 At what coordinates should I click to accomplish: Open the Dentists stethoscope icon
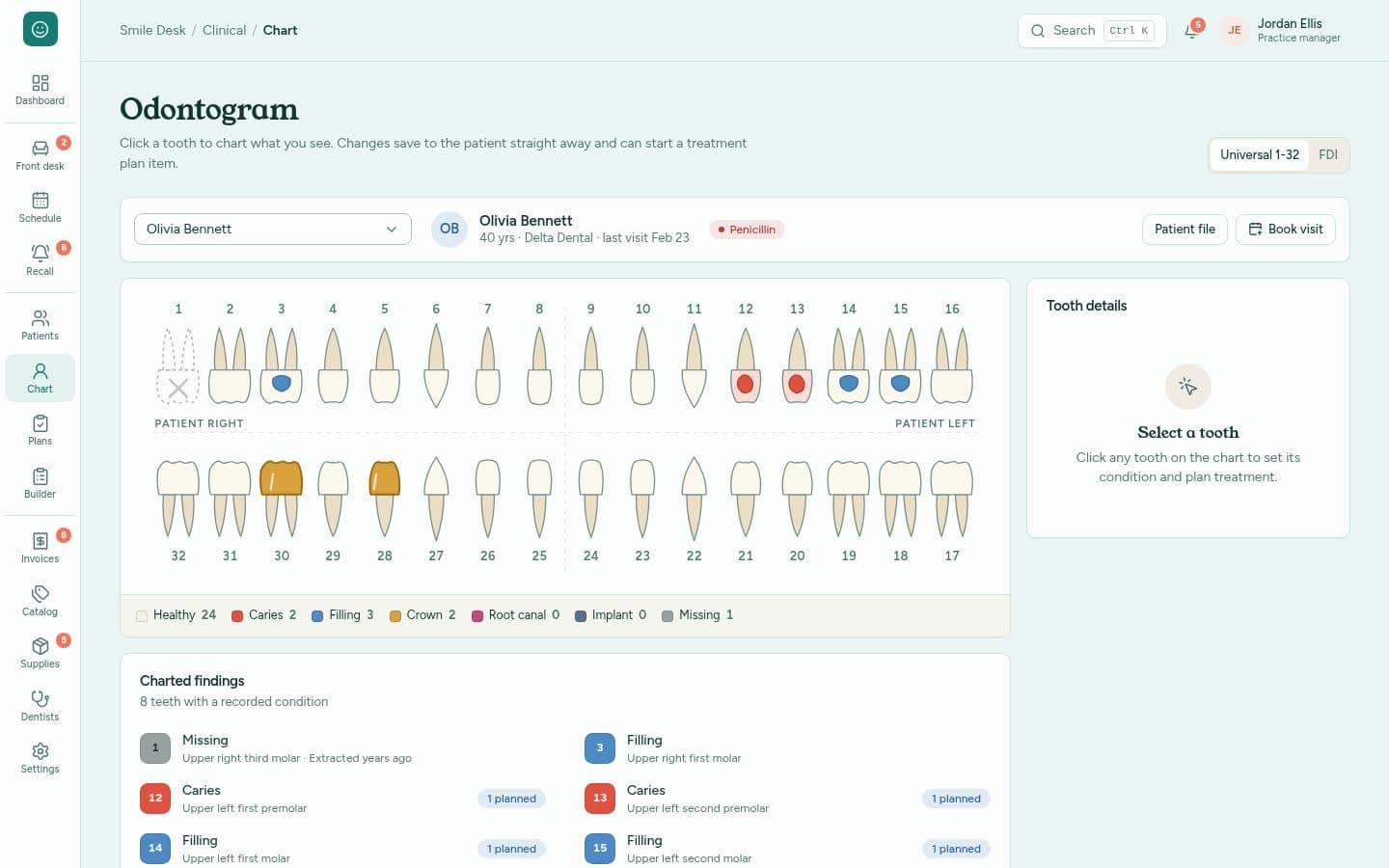pos(40,706)
